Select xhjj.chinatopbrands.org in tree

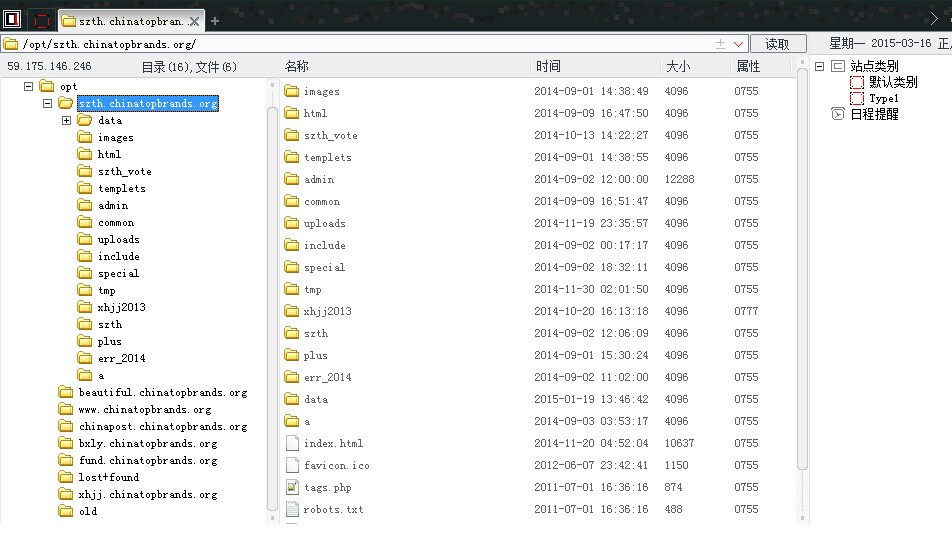[x=148, y=494]
